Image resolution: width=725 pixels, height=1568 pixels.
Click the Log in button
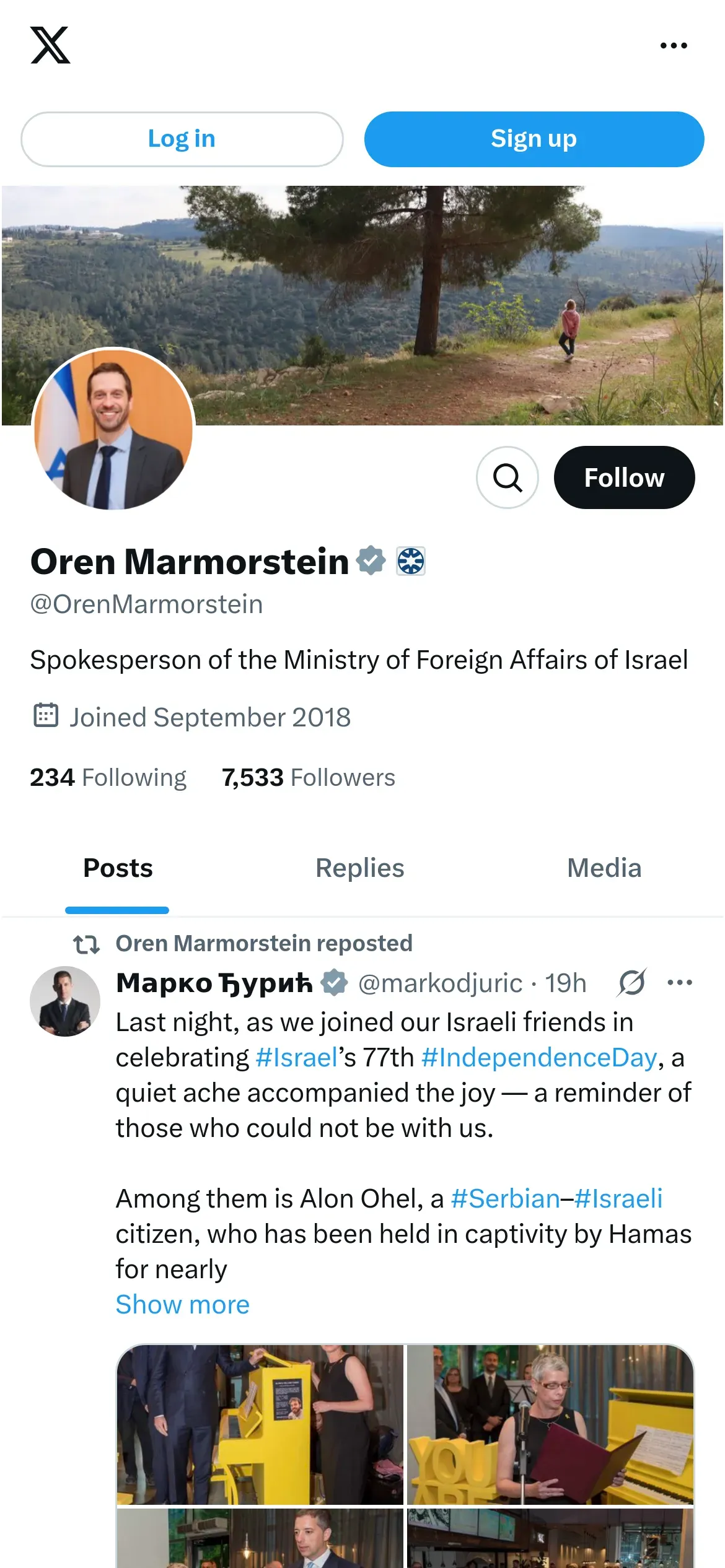coord(182,139)
